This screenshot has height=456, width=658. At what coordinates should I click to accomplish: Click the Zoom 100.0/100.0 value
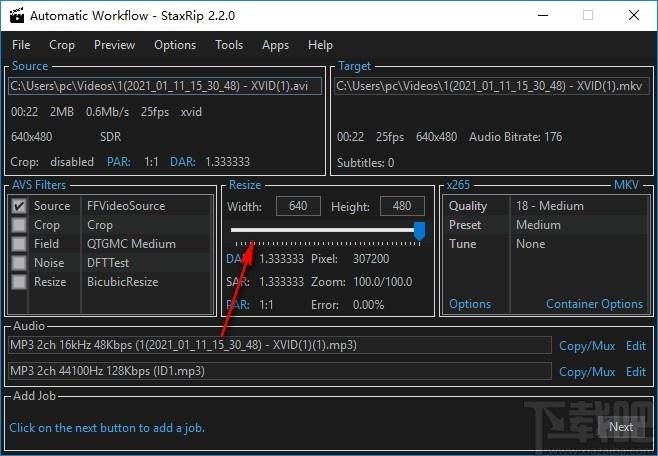(x=383, y=282)
